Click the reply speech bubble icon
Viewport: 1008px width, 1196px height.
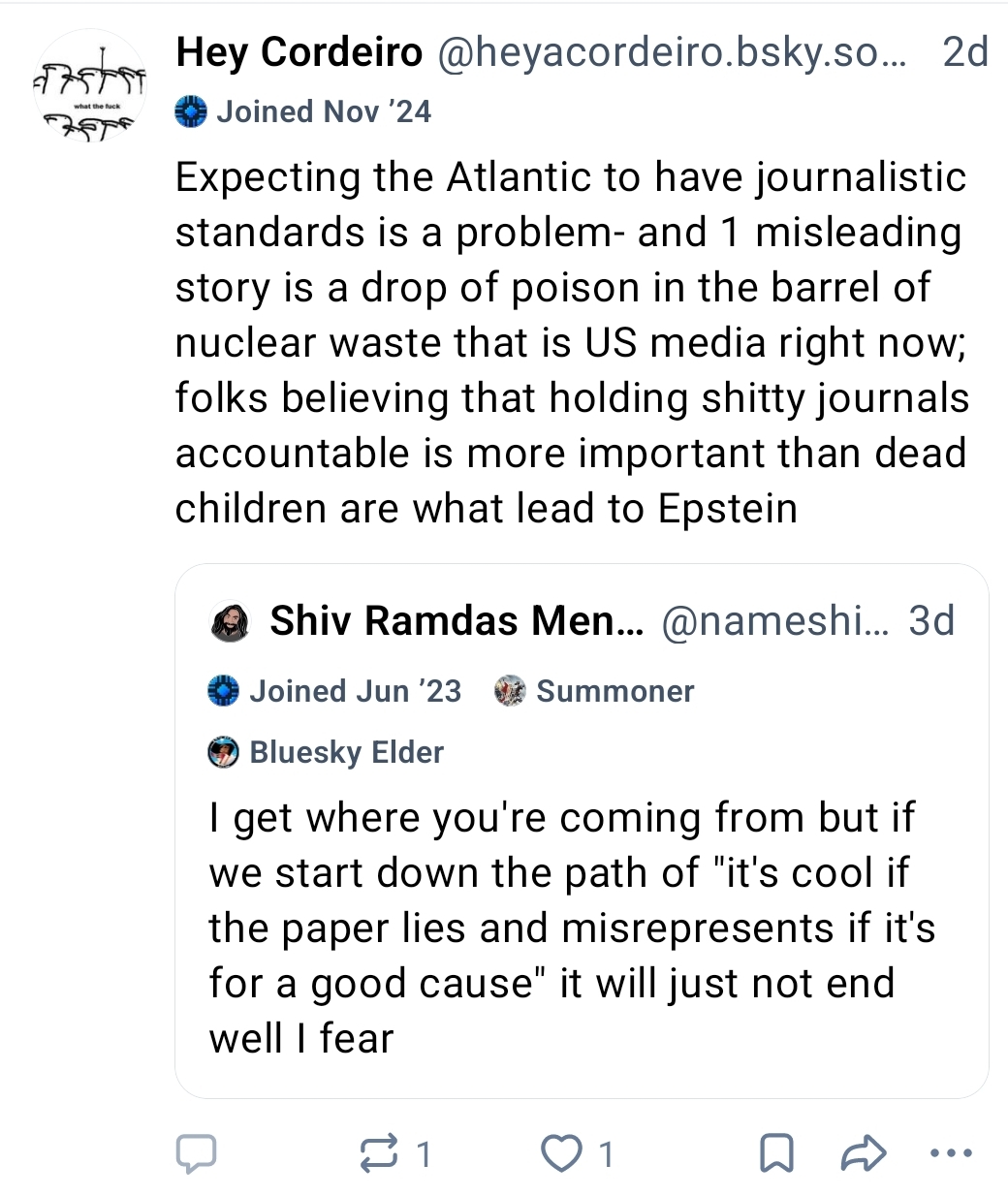click(196, 1153)
